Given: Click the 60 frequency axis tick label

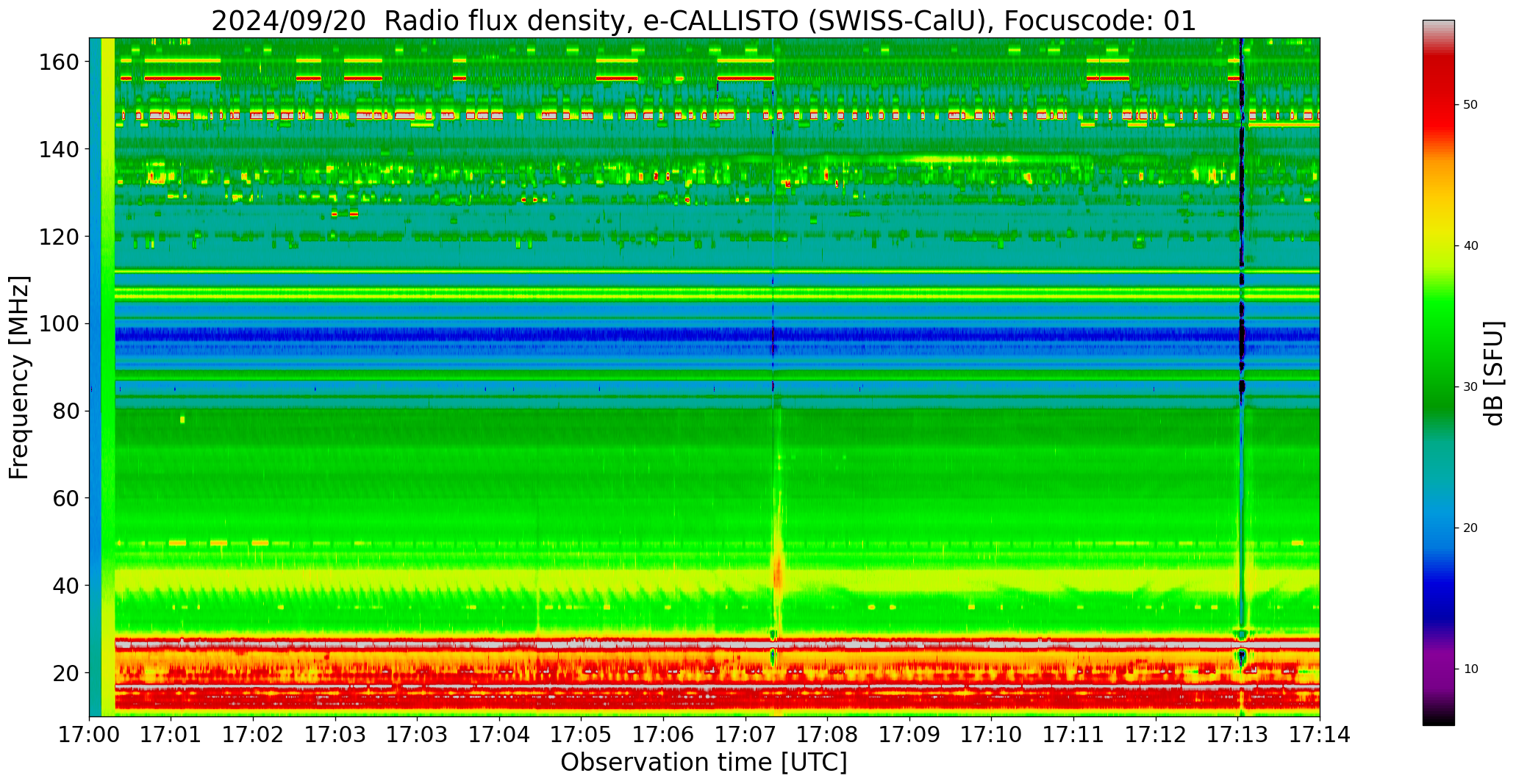Looking at the screenshot, I should coord(65,498).
